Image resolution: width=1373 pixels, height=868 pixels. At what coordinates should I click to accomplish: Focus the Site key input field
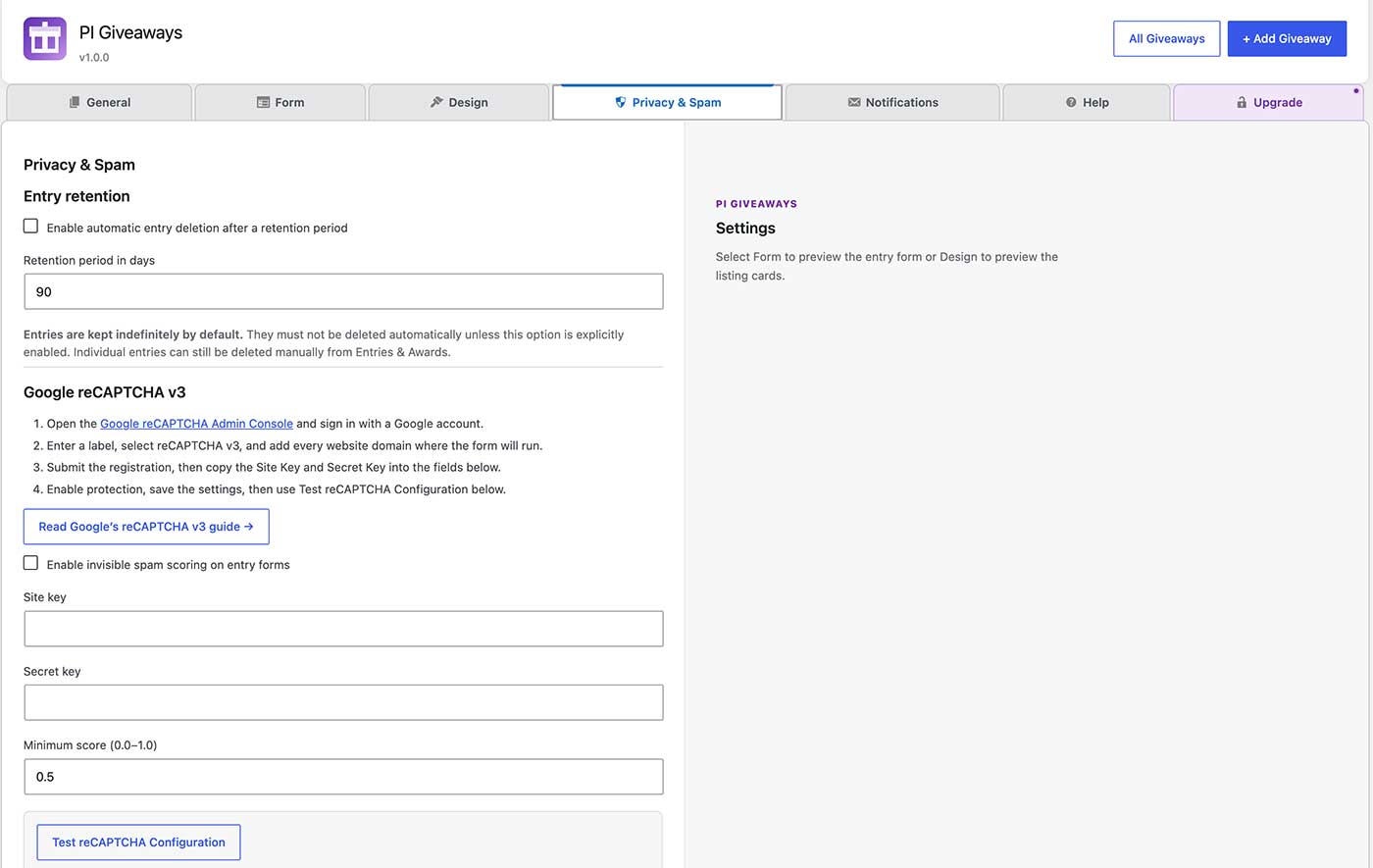point(343,629)
